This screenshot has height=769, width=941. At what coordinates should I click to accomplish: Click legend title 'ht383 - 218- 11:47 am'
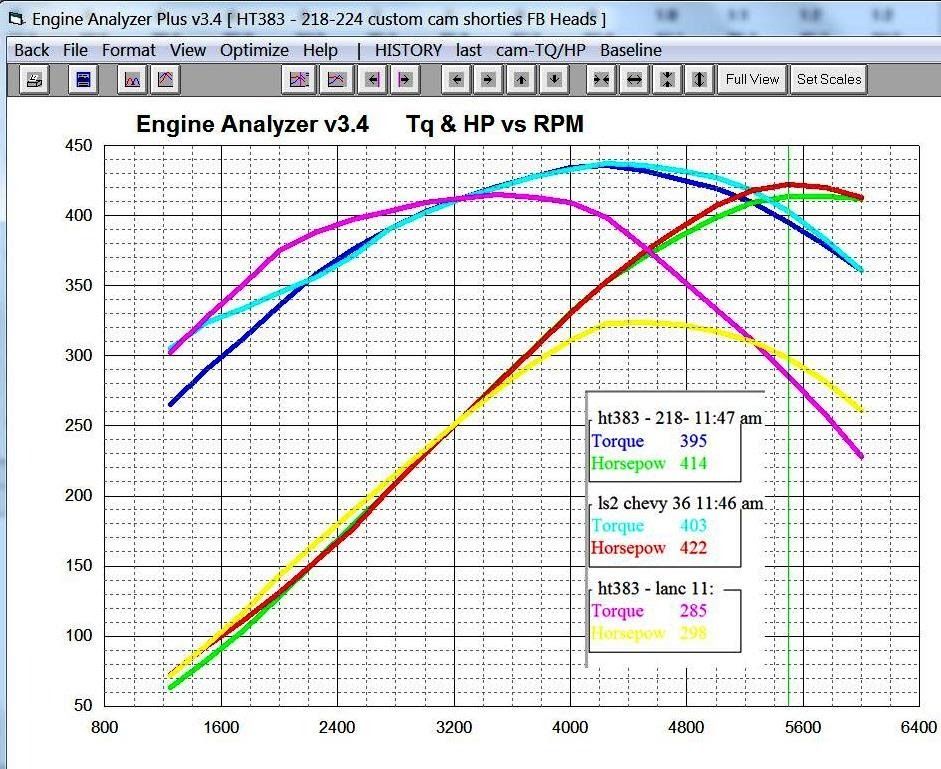(x=680, y=418)
